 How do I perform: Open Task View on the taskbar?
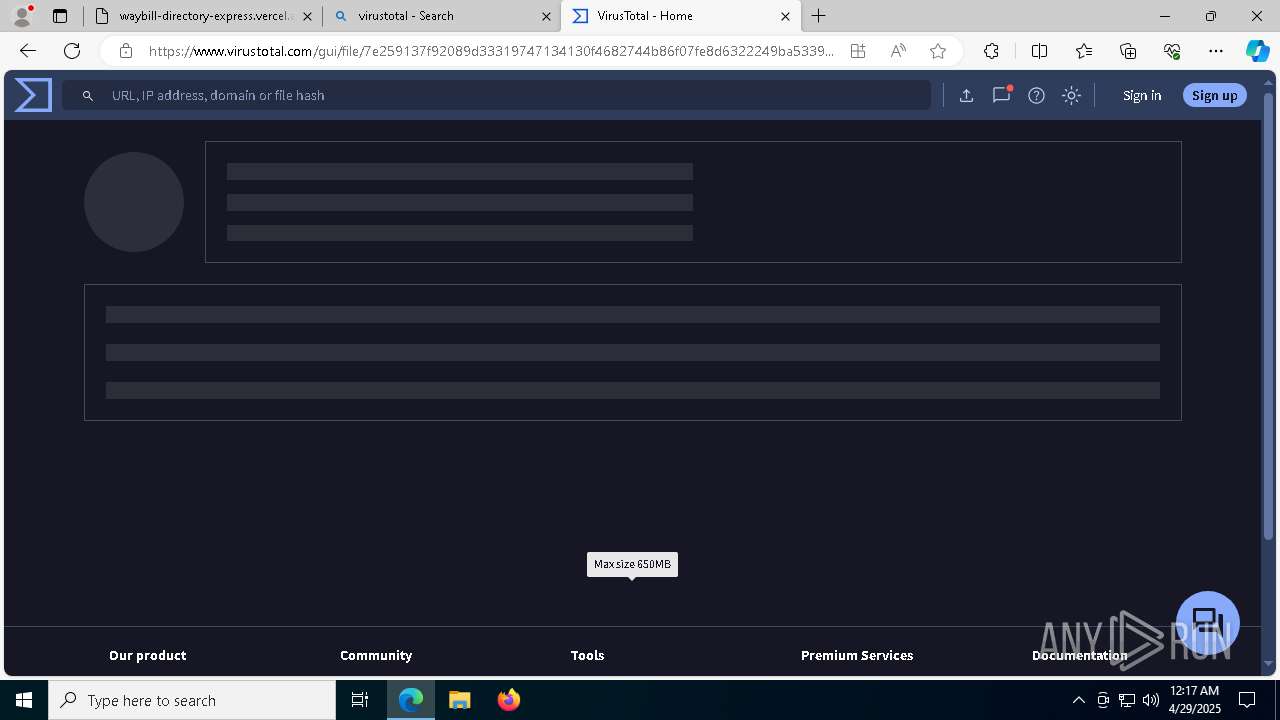[360, 700]
